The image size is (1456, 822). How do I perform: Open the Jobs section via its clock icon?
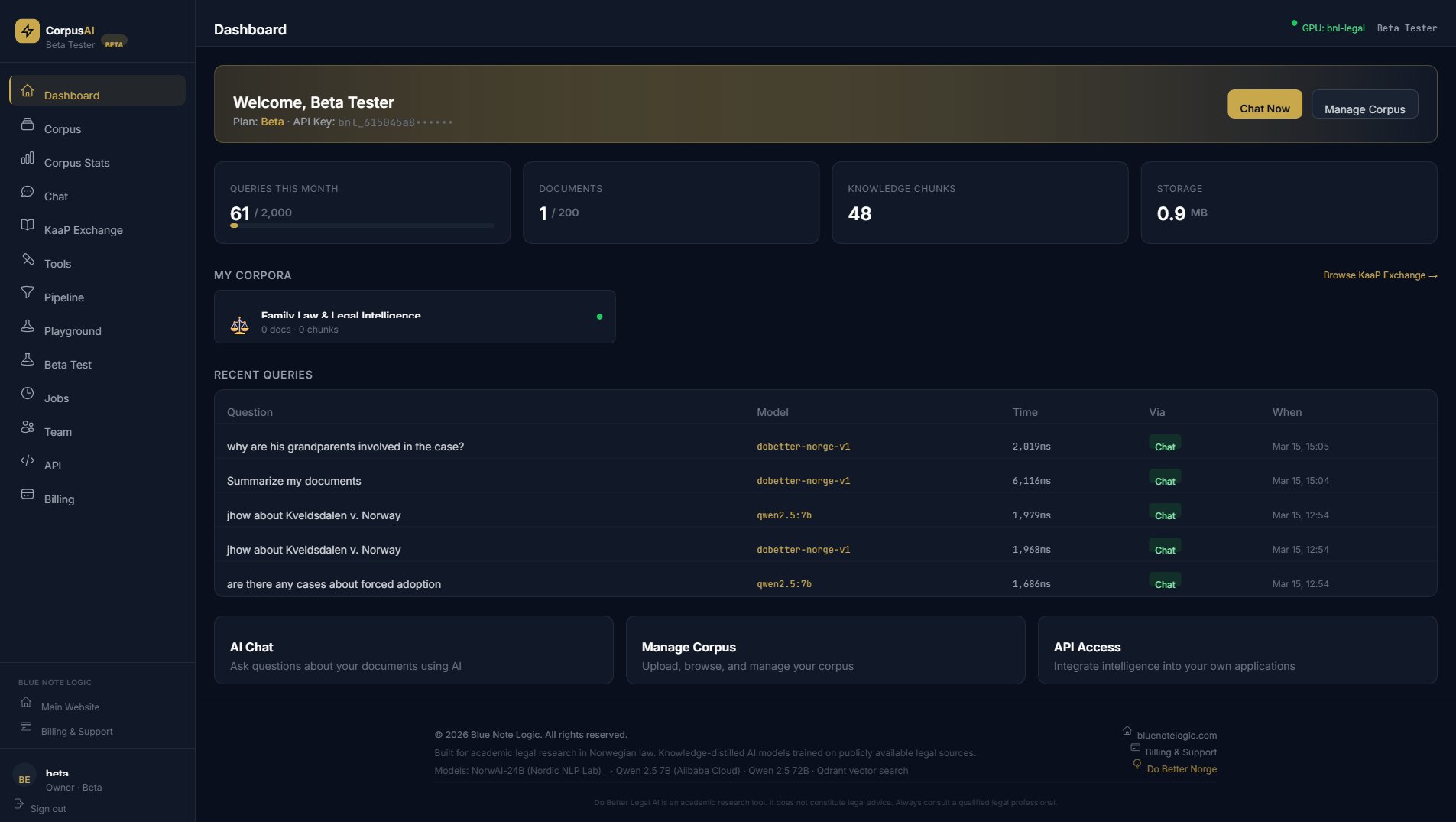click(x=27, y=393)
